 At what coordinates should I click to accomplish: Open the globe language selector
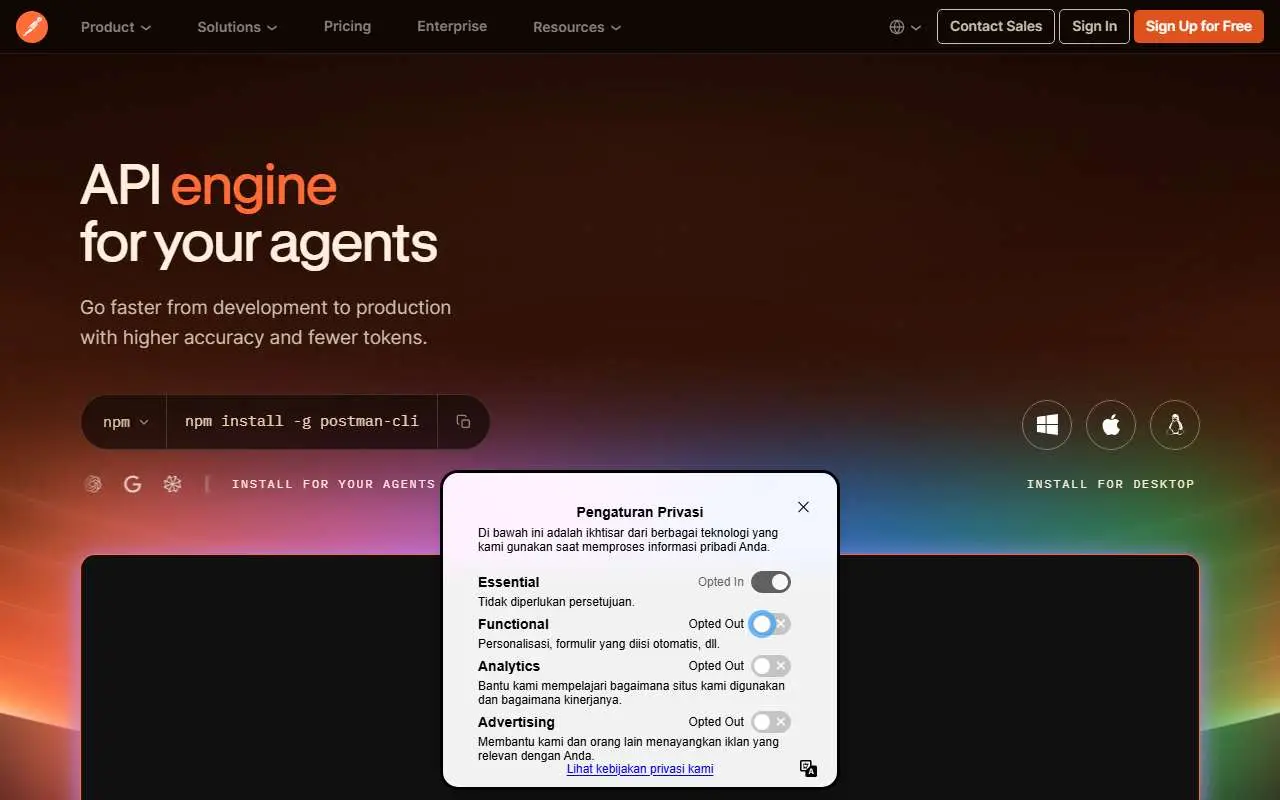(x=905, y=27)
